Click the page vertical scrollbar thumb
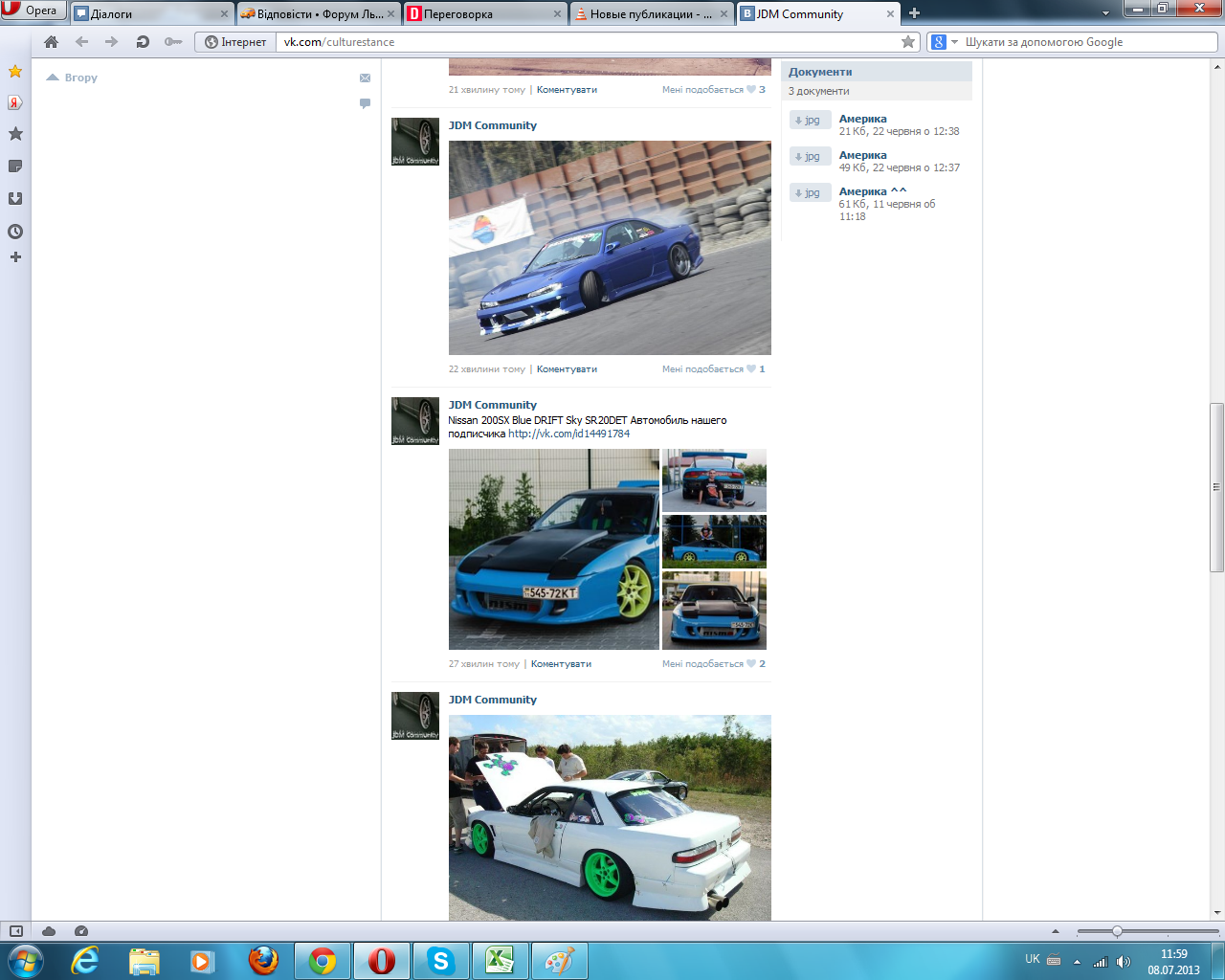This screenshot has width=1225, height=980. 1216,487
